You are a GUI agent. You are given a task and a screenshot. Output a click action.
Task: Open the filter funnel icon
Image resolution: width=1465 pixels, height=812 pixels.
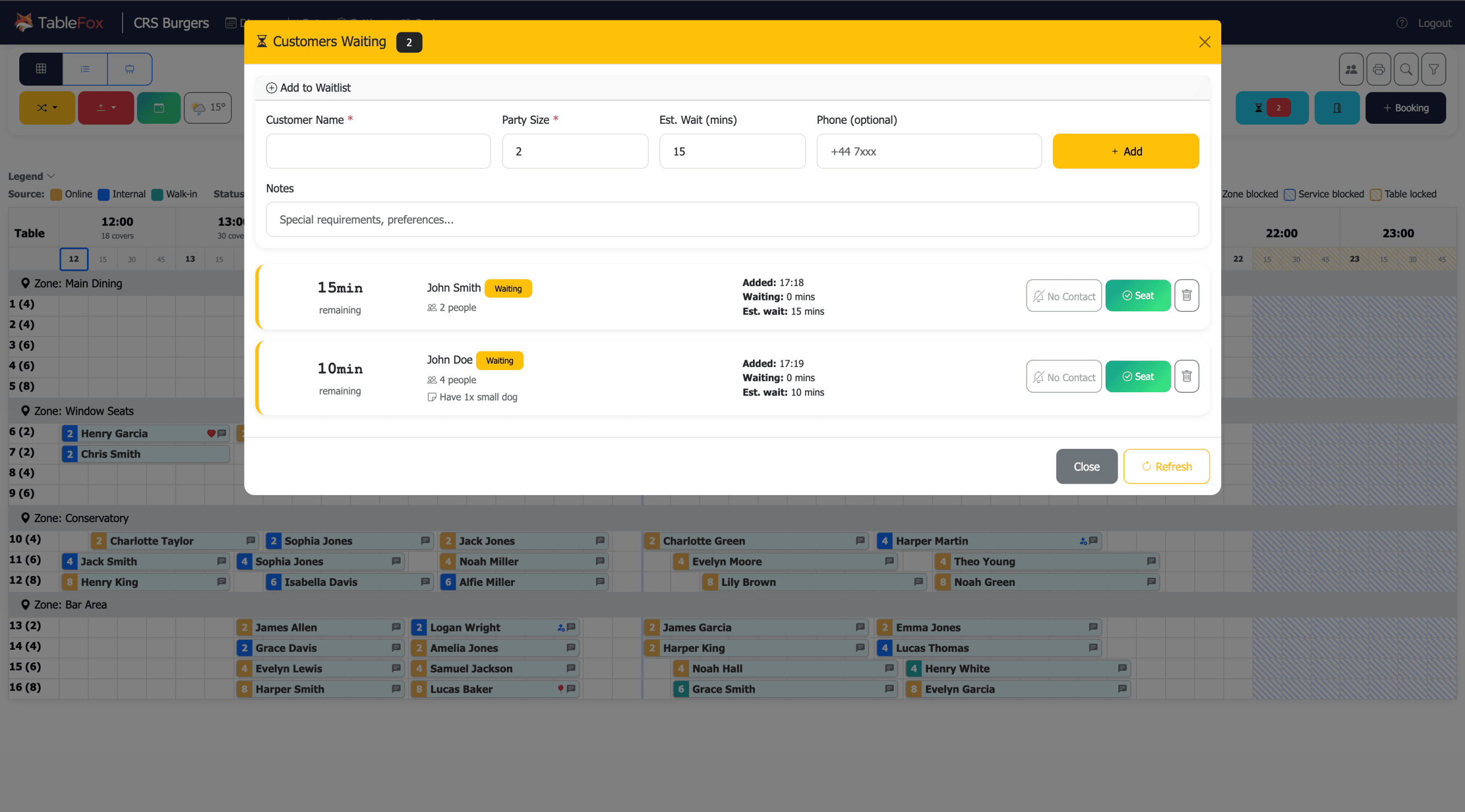1434,69
